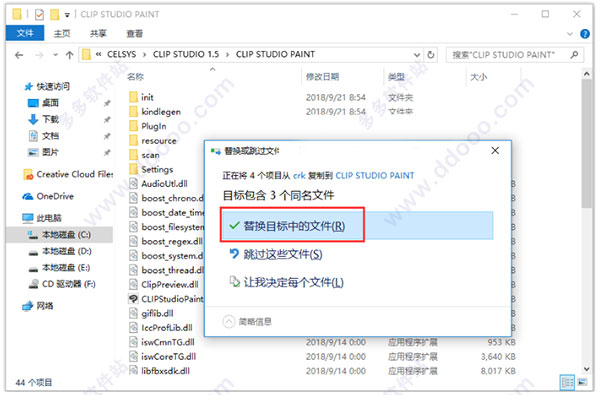Select the IccProfLib.dll file
Screen dimensions: 600x395
coord(161,328)
